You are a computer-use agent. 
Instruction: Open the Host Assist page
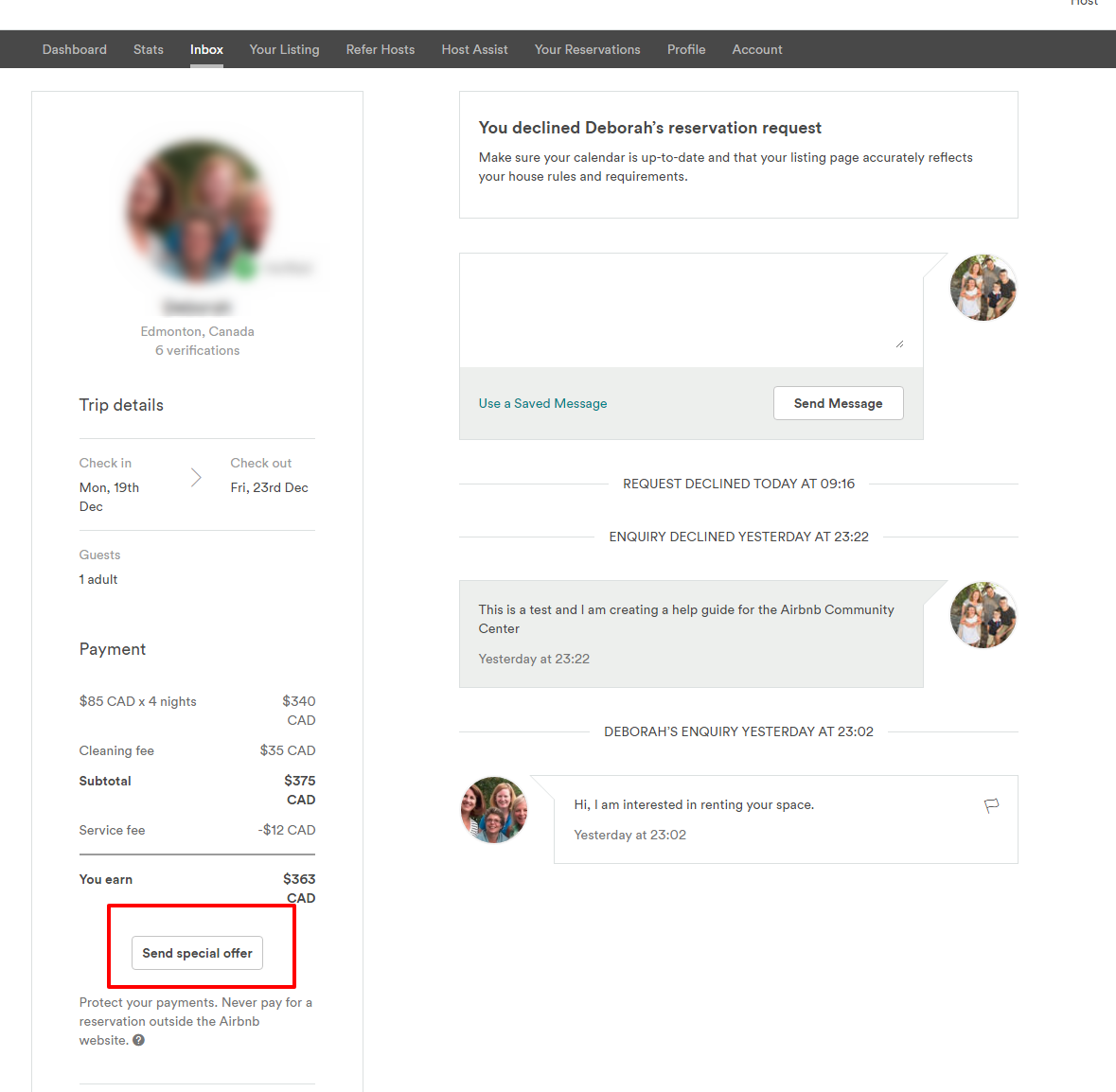tap(474, 49)
